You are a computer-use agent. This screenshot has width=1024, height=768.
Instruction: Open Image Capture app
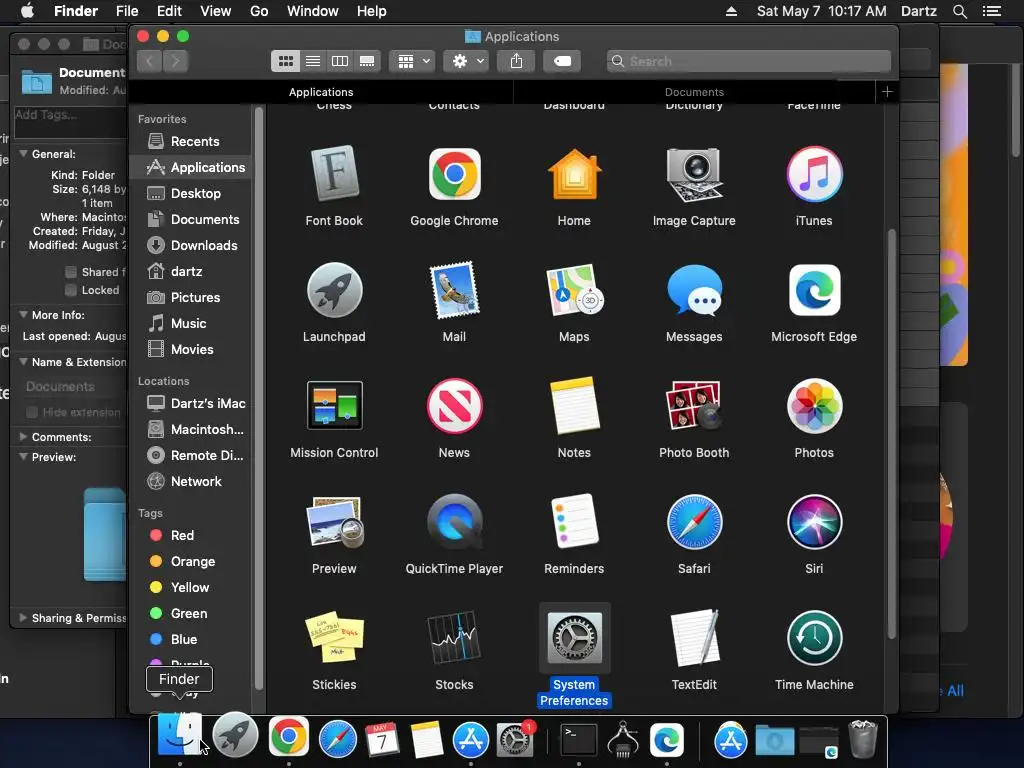(x=694, y=174)
